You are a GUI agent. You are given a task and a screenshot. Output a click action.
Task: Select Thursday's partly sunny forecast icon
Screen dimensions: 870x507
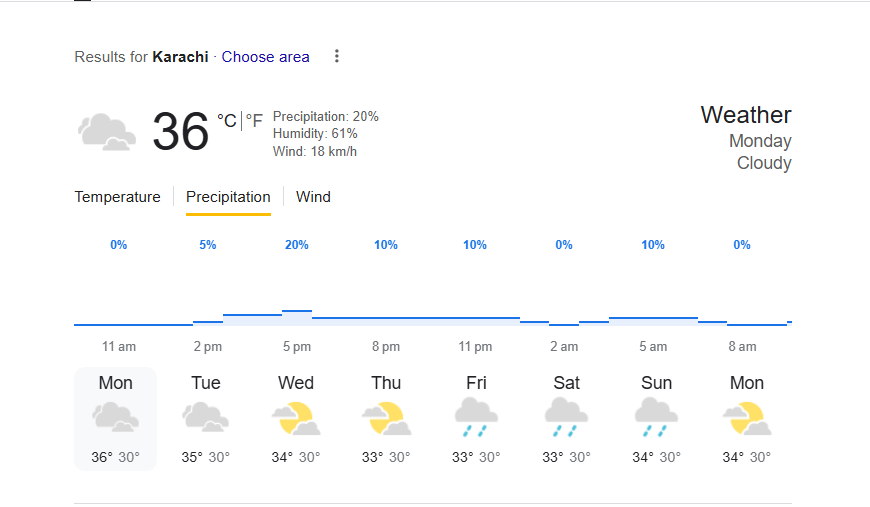(386, 419)
